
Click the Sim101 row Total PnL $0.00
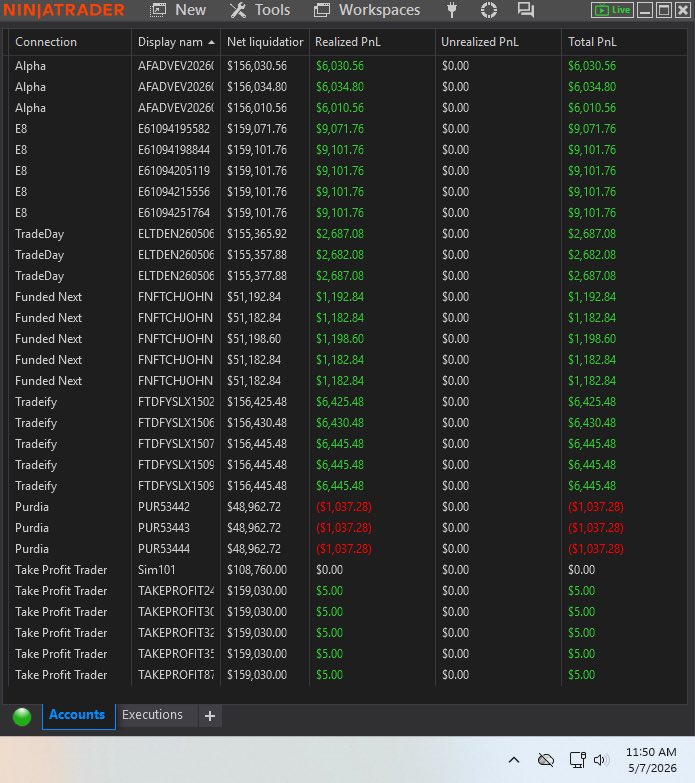pyautogui.click(x=581, y=570)
